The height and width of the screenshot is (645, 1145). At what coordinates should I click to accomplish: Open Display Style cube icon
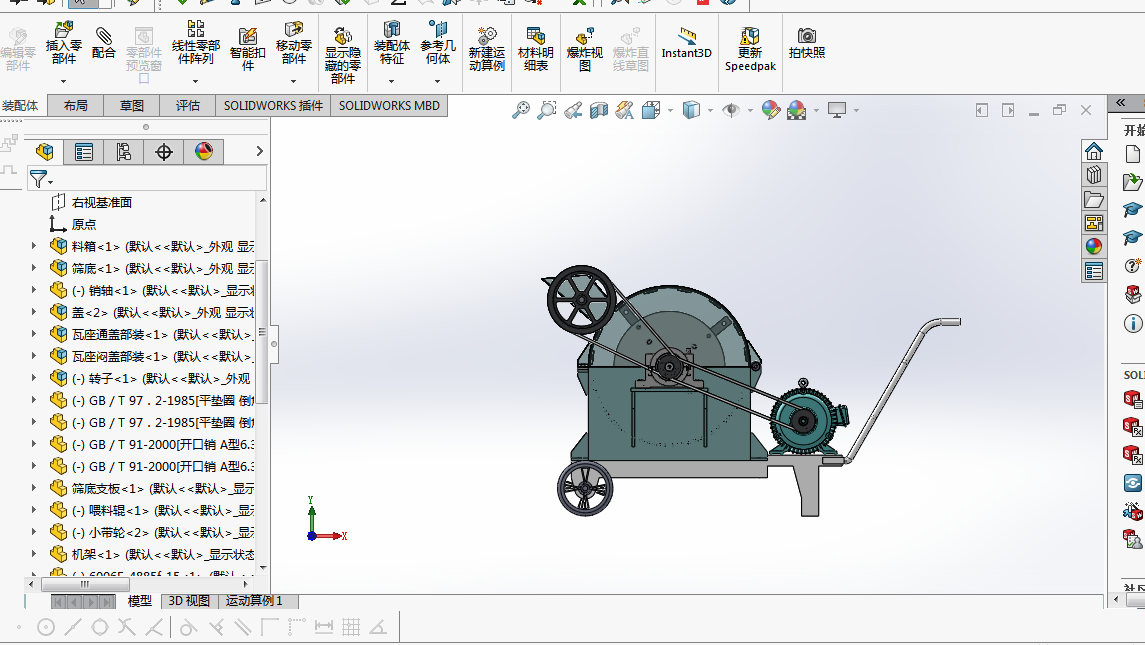[x=691, y=110]
